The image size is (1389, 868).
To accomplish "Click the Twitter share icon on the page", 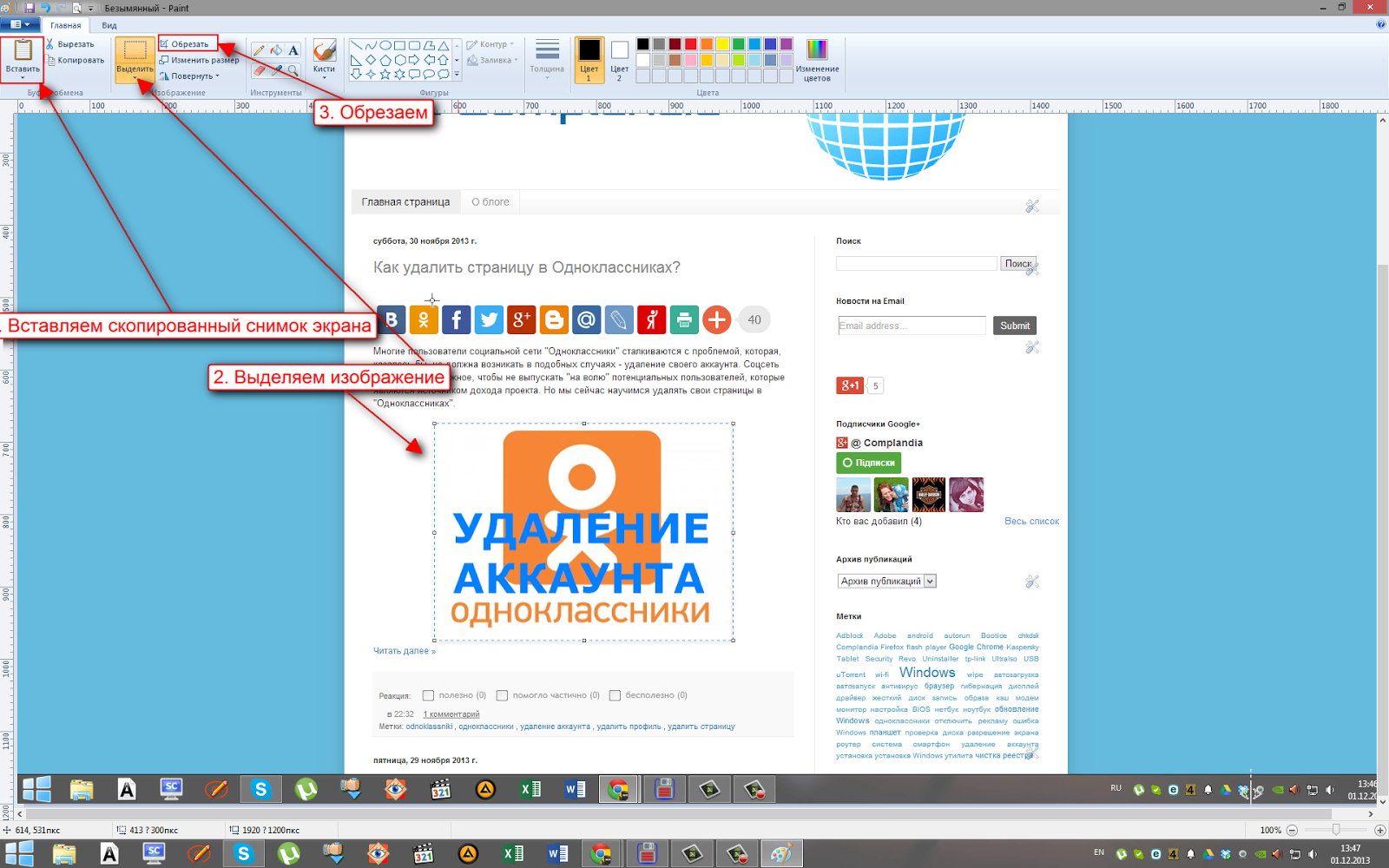I will 489,319.
